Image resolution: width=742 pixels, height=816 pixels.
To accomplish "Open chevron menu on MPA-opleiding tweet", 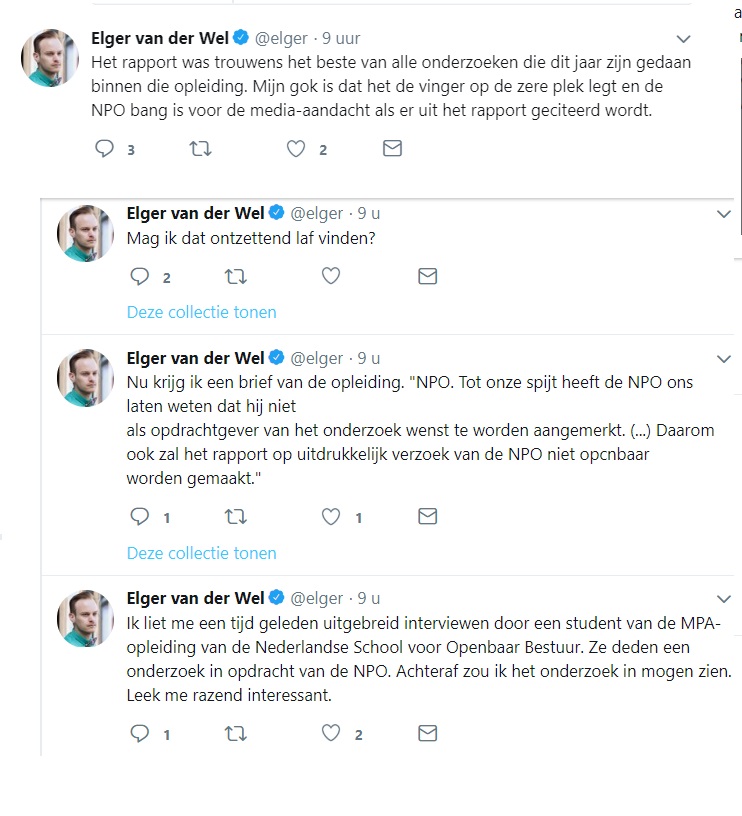I will (724, 599).
